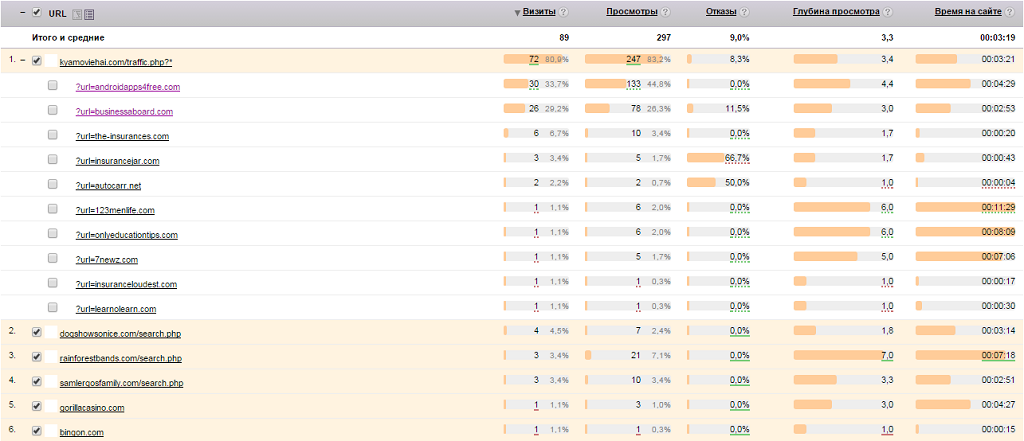Open rainforestbands.com/search.php link
This screenshot has width=1024, height=441.
pyautogui.click(x=120, y=359)
